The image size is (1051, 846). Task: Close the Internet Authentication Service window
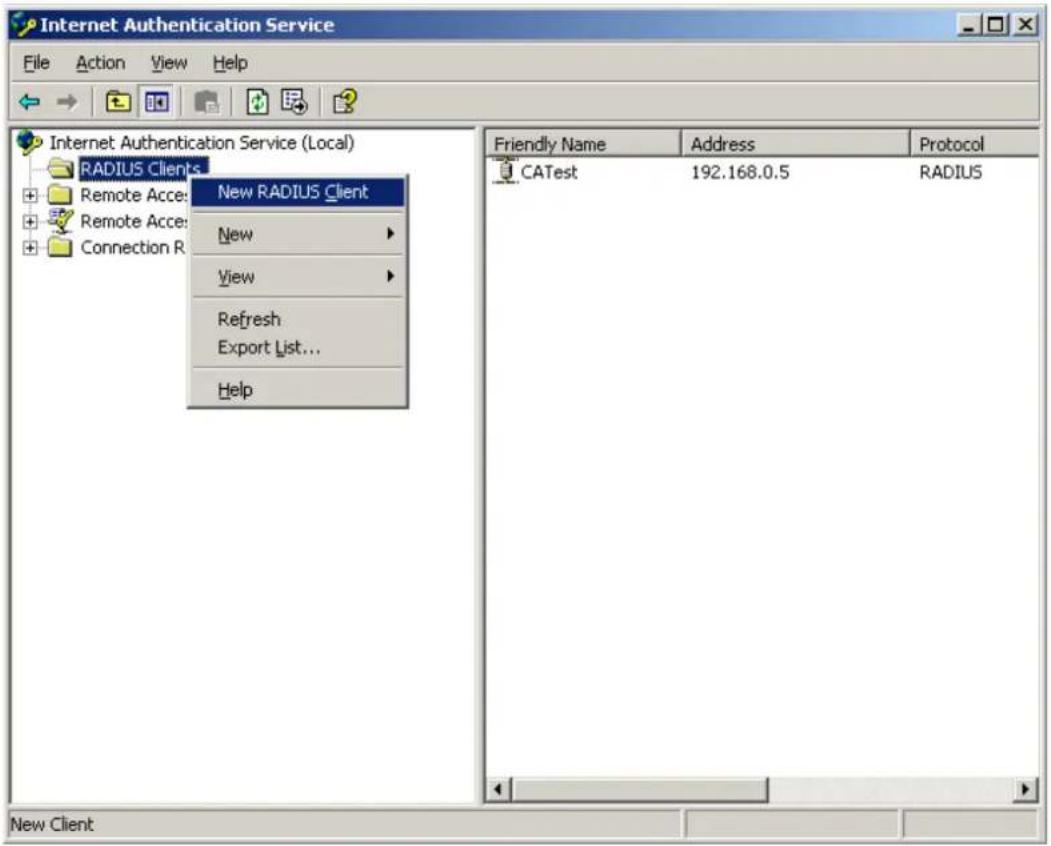(x=1026, y=25)
